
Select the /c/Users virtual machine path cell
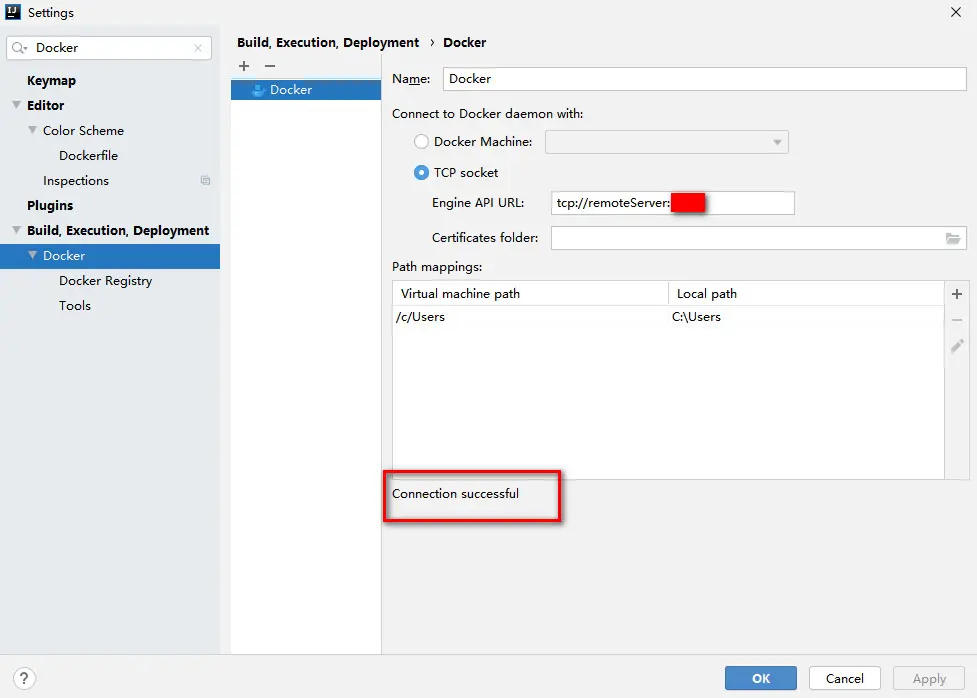pos(530,317)
